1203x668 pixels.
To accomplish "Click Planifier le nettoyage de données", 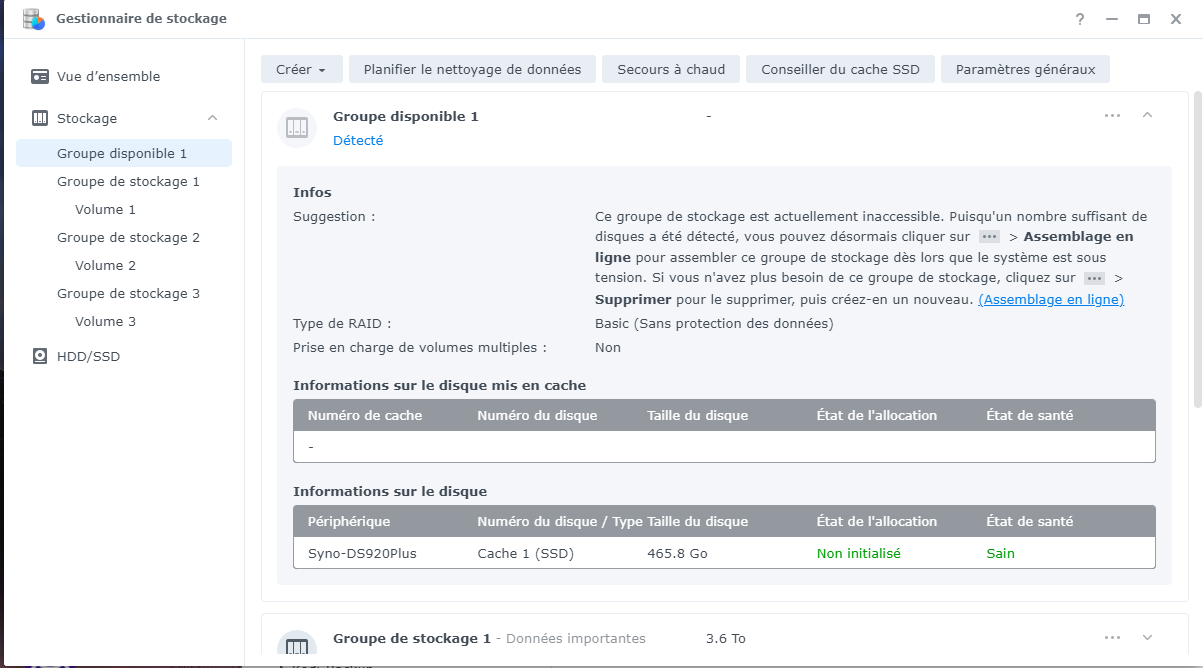I will coord(472,69).
